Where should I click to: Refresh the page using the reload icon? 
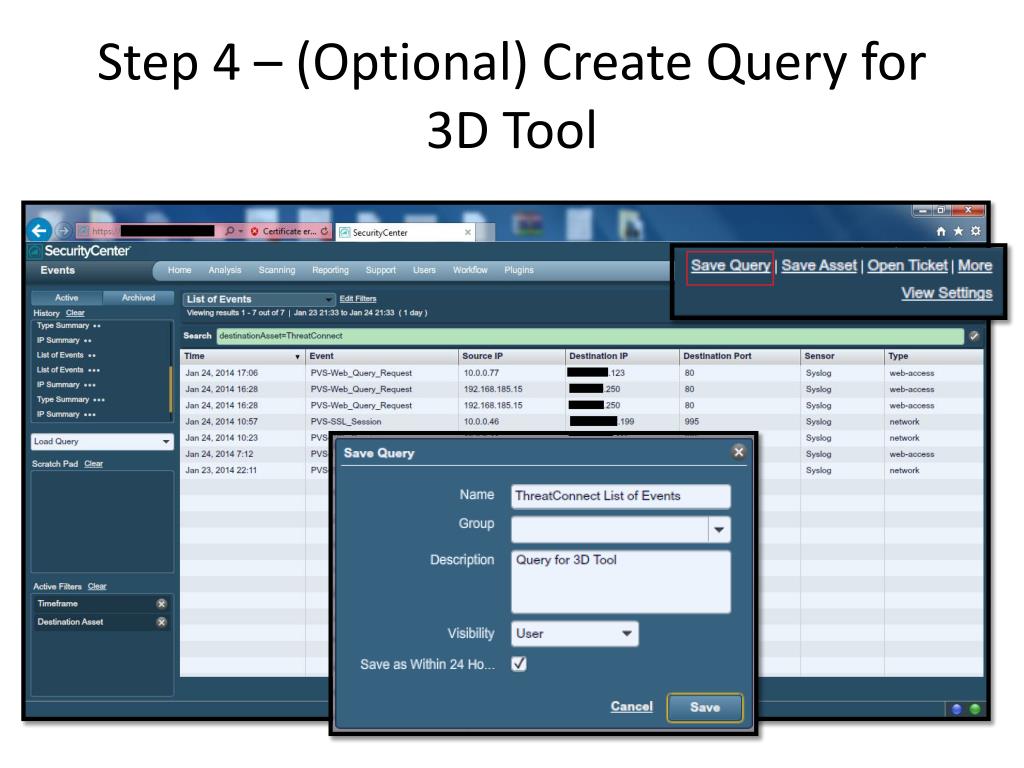pos(324,231)
